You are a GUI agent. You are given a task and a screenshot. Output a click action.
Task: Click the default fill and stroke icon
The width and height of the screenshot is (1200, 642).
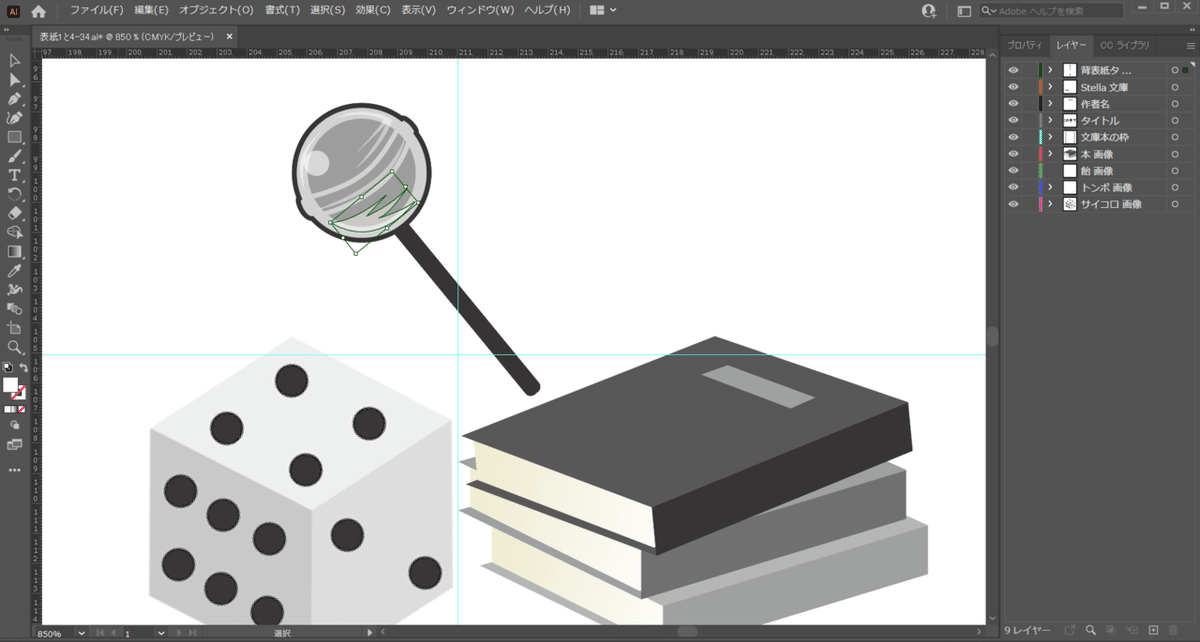click(x=7, y=368)
